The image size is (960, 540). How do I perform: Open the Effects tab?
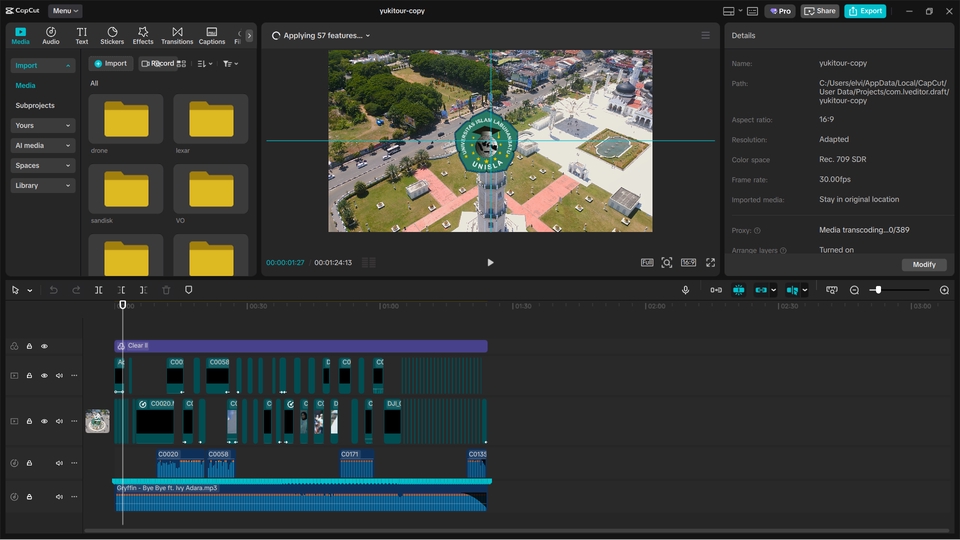[x=143, y=36]
